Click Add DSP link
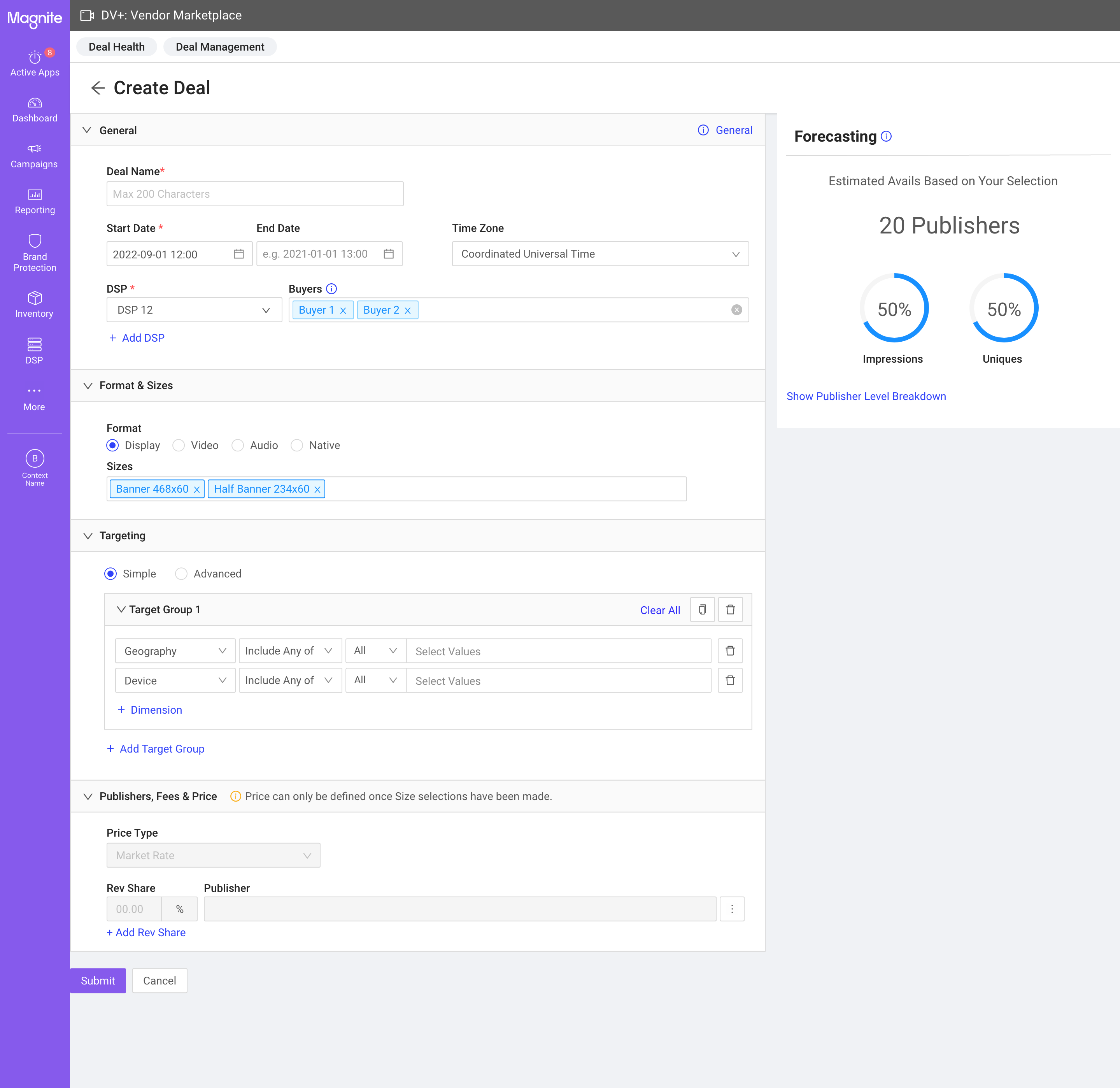The height and width of the screenshot is (1088, 1120). click(x=137, y=338)
